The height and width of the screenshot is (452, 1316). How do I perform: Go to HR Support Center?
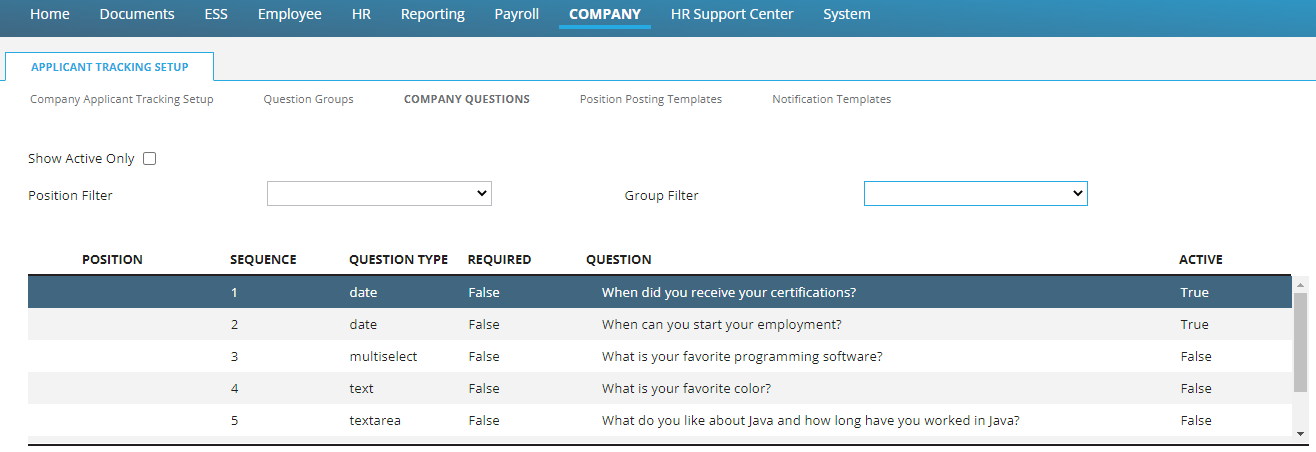(x=732, y=14)
